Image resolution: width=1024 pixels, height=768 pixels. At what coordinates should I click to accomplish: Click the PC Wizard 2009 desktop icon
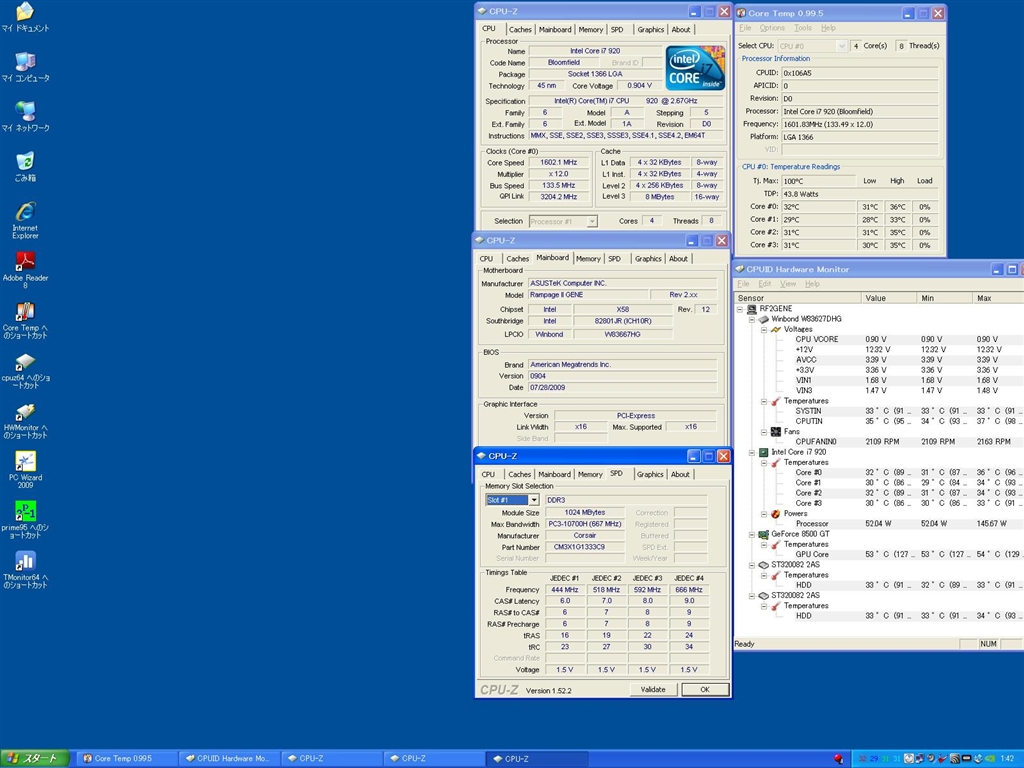(25, 461)
